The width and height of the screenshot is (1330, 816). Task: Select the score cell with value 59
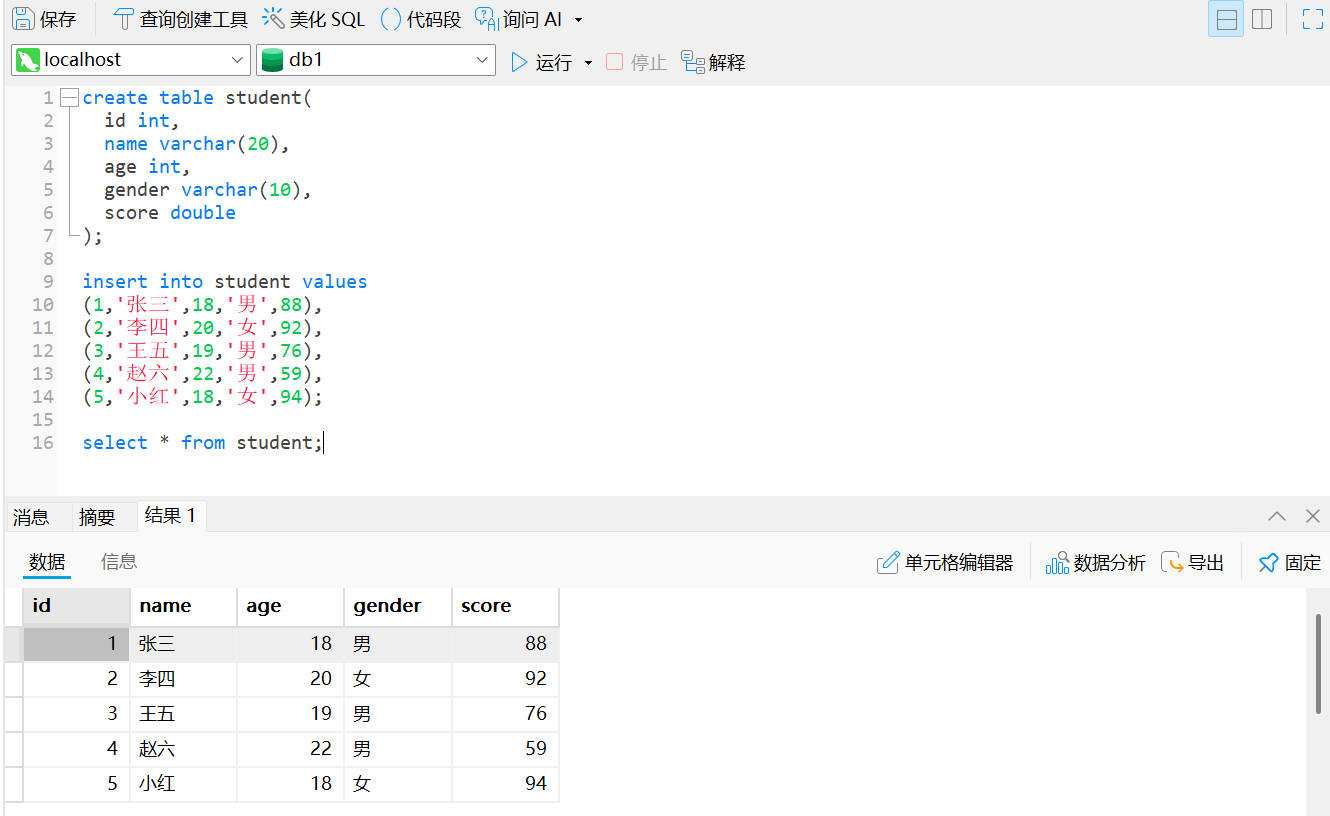505,749
